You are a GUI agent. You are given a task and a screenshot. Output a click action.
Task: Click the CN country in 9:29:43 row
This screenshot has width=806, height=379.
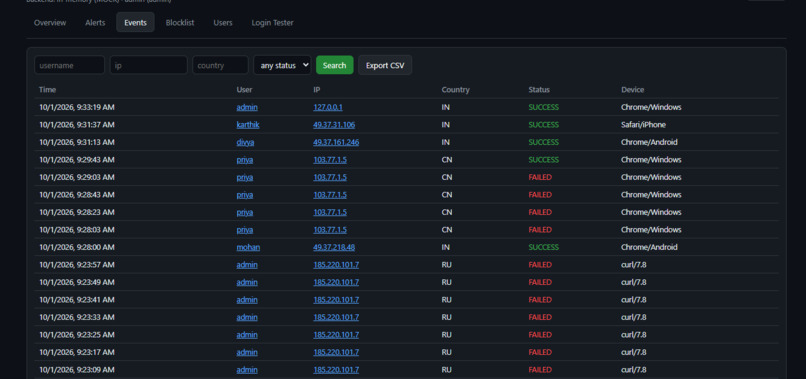(447, 160)
